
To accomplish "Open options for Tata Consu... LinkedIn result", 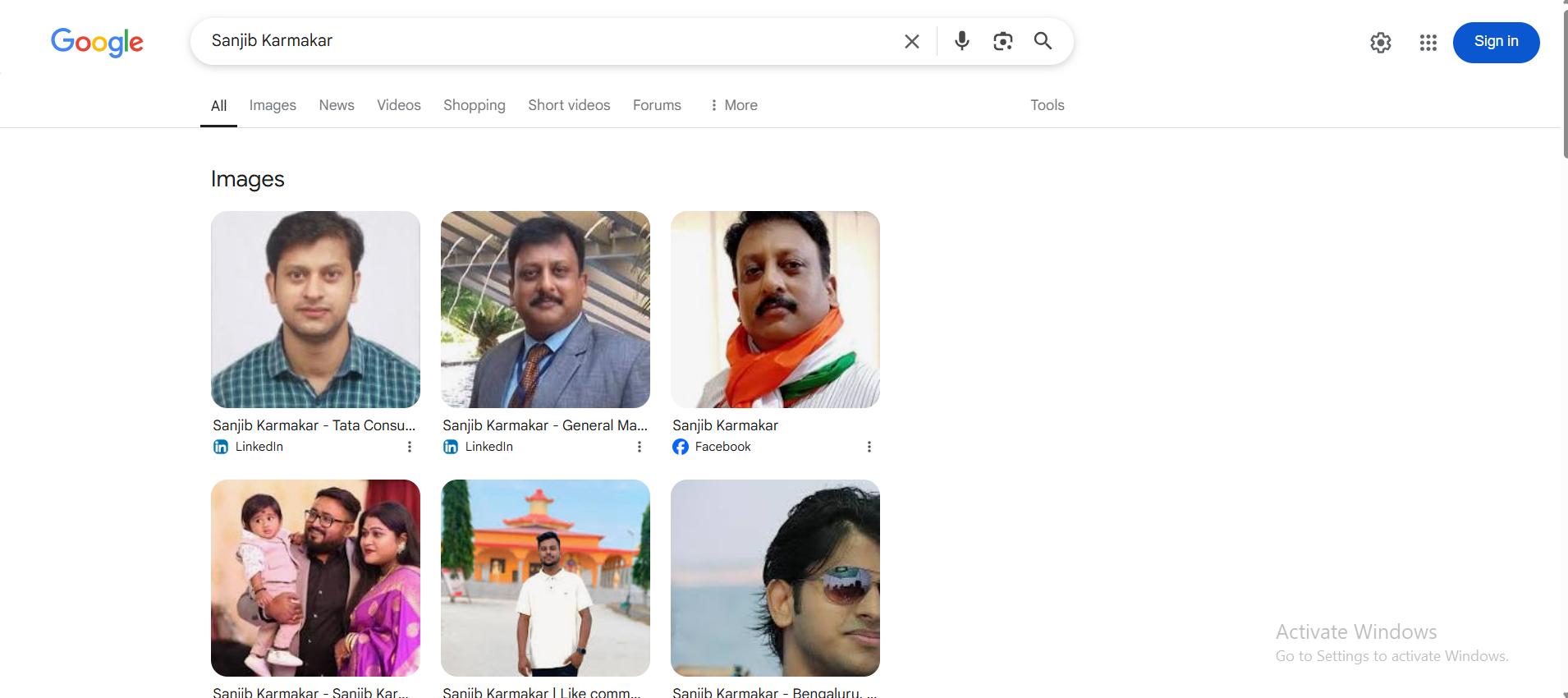I will (x=410, y=447).
